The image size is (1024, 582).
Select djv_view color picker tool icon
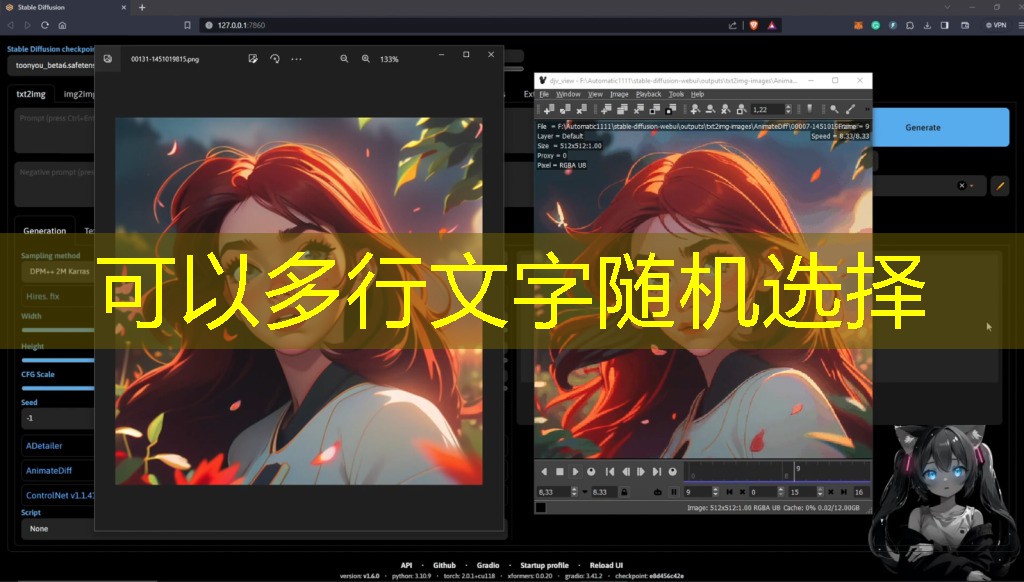tap(850, 109)
